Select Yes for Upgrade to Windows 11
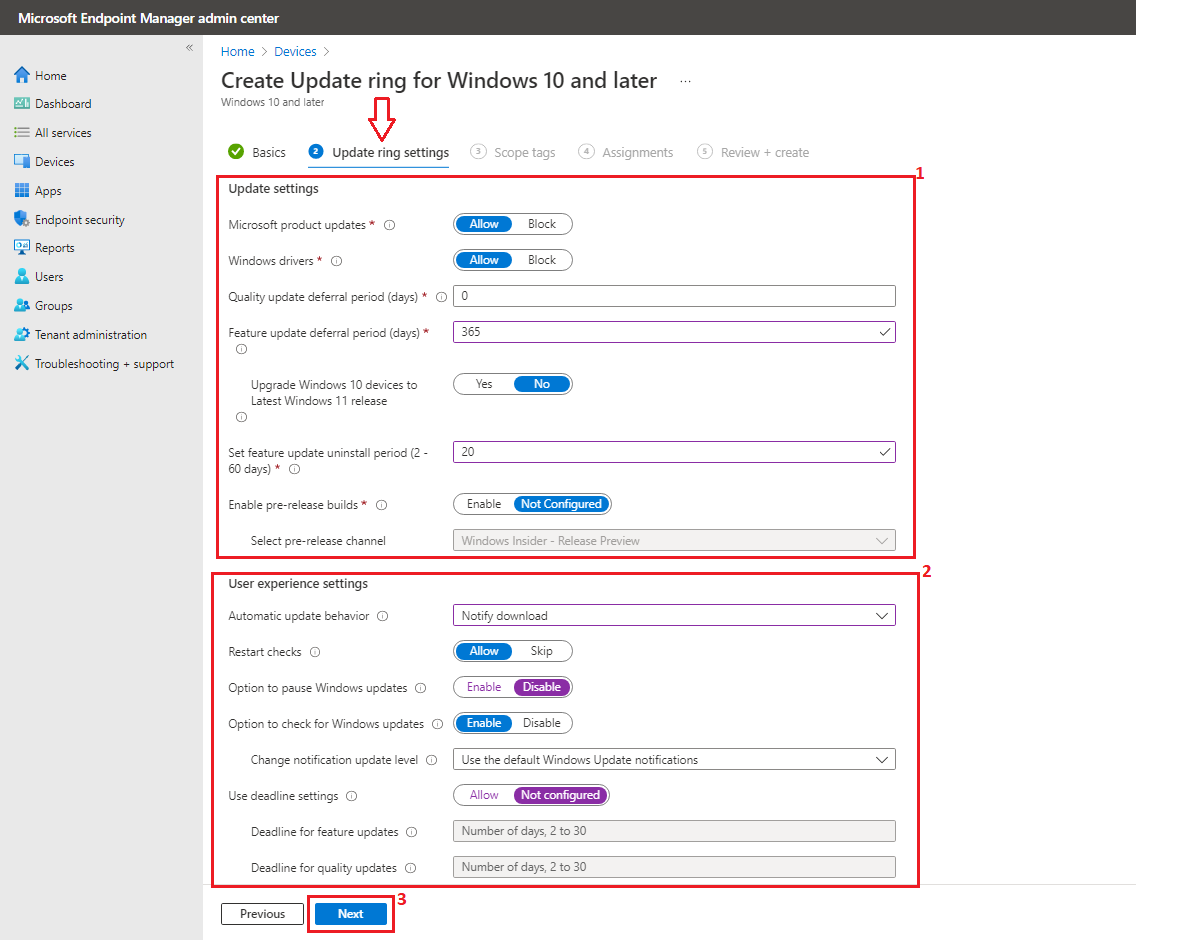 [x=484, y=384]
